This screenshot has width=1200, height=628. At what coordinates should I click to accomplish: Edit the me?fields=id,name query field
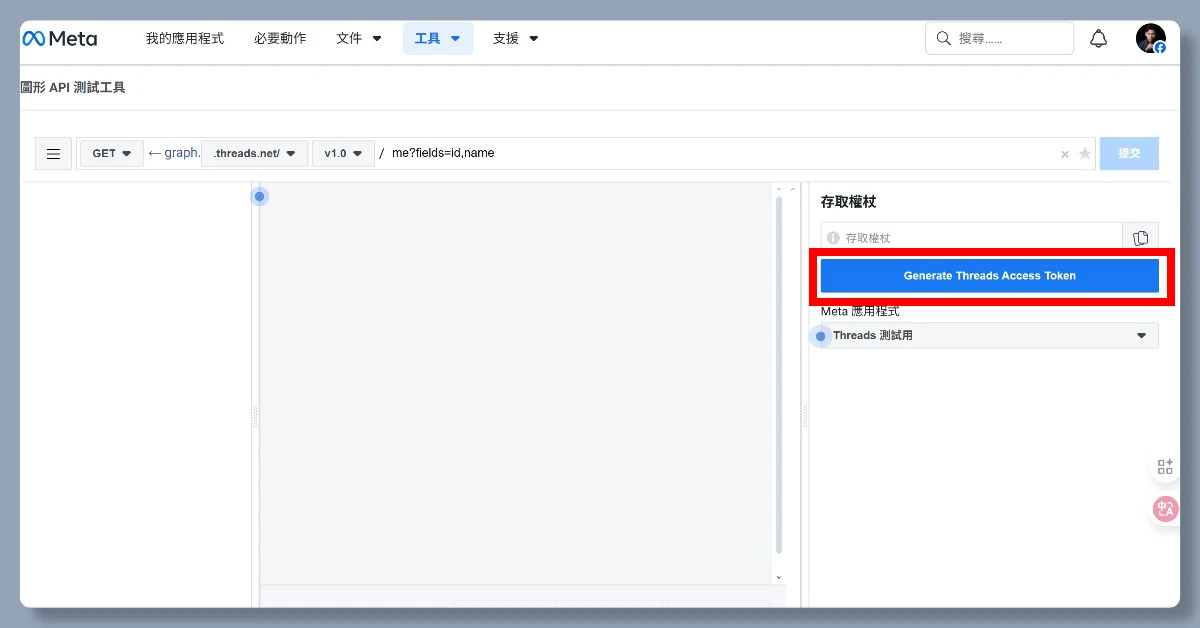click(720, 154)
